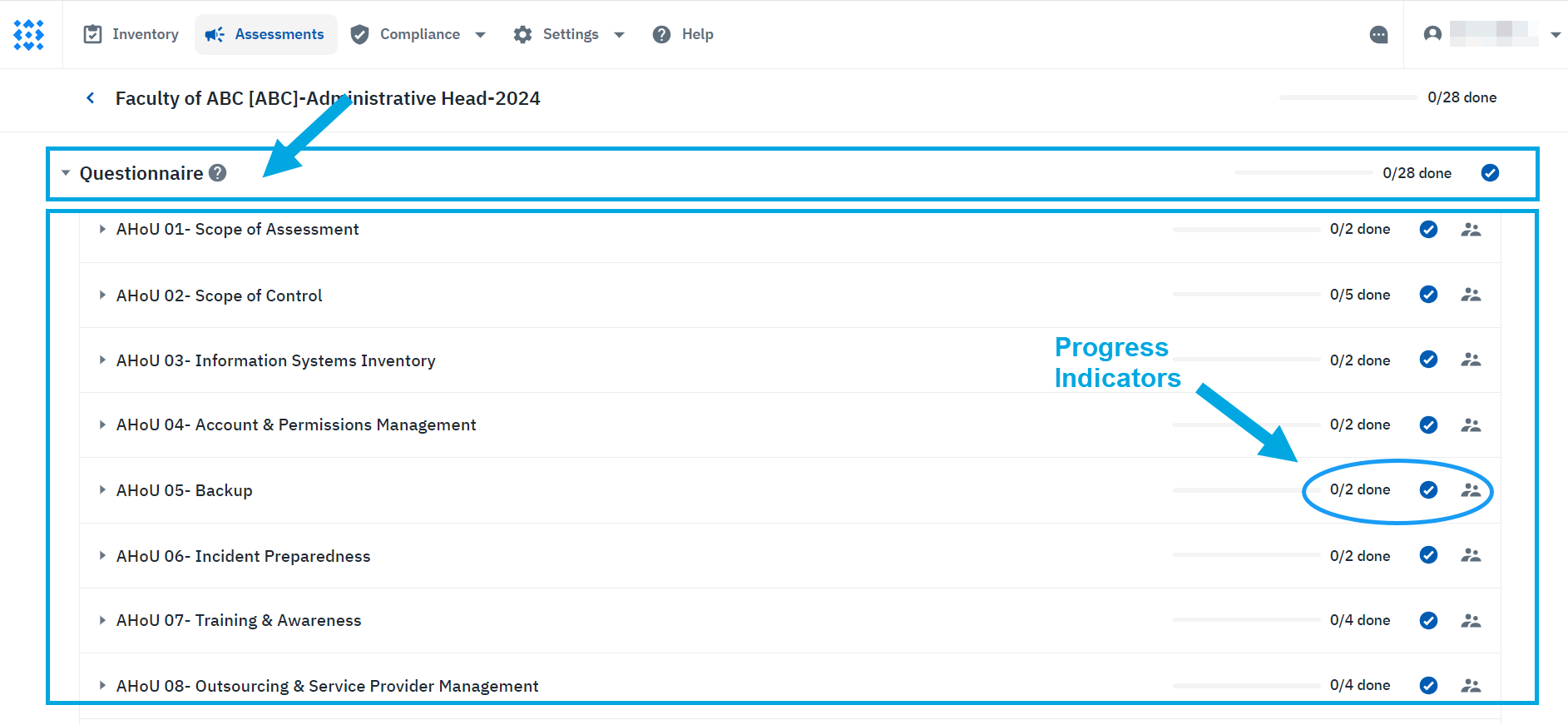The image size is (1568, 725).
Task: Open the Compliance dropdown menu
Action: [418, 34]
